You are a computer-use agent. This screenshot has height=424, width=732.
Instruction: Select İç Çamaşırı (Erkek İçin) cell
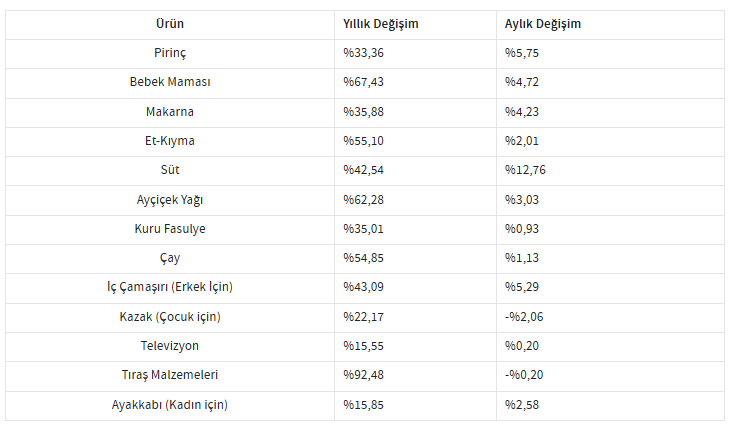click(x=170, y=287)
